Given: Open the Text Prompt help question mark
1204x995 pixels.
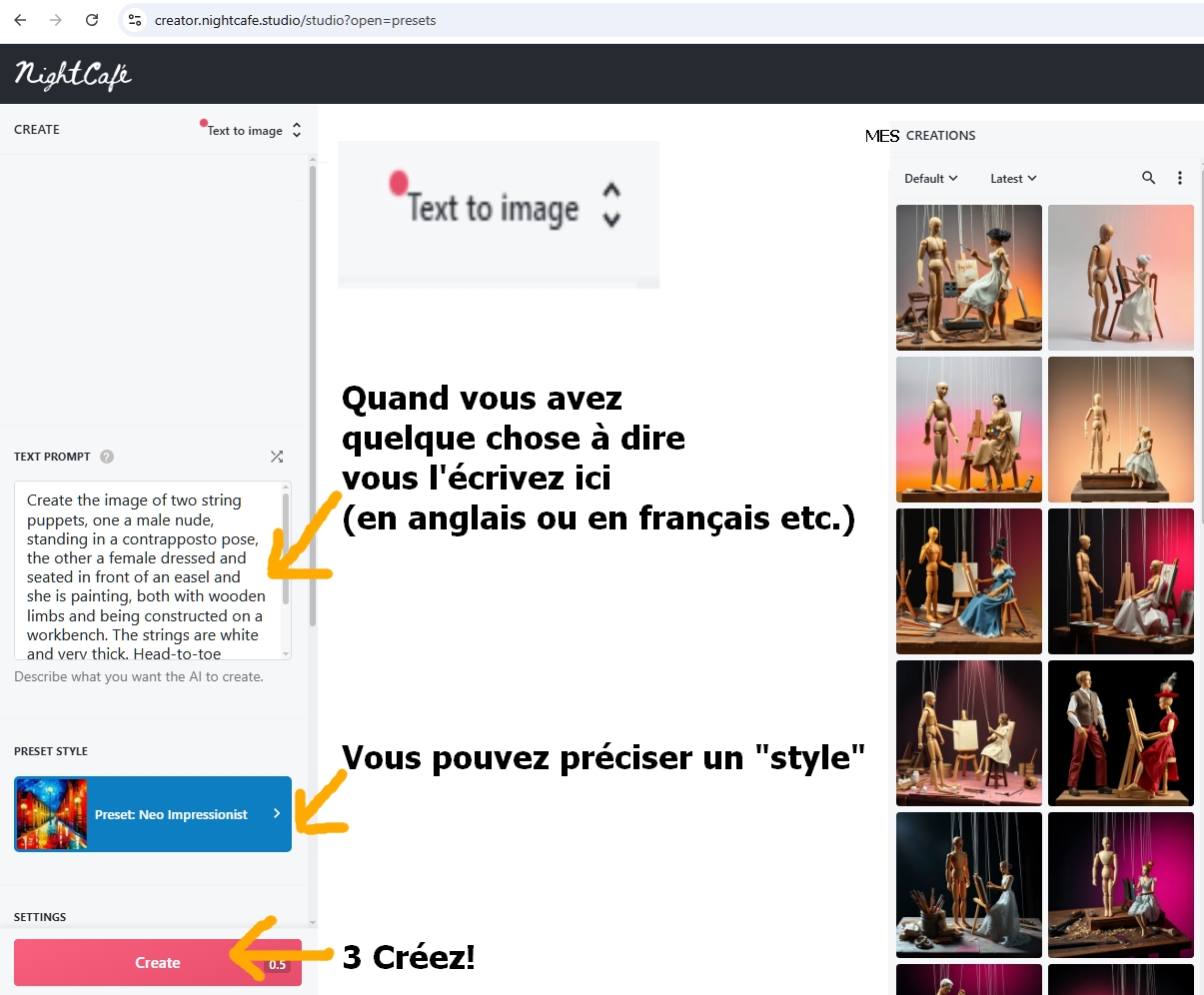Looking at the screenshot, I should (x=107, y=457).
